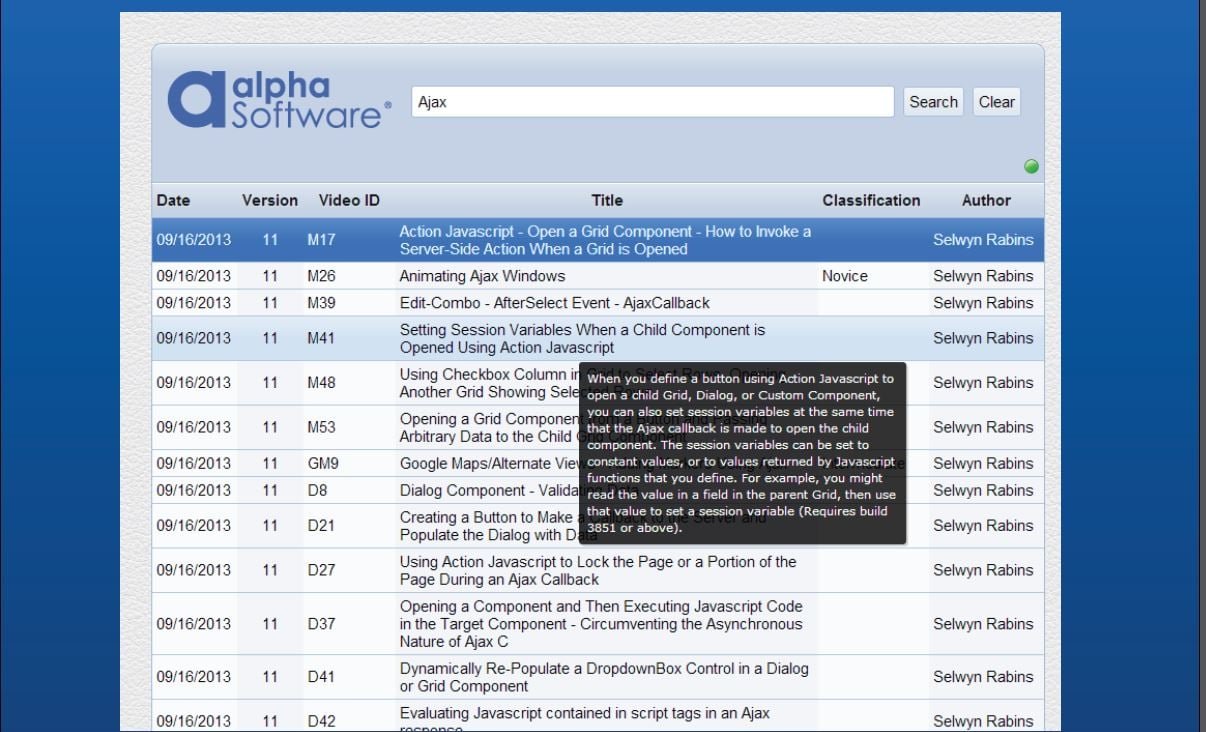Screen dimensions: 1206x732
Task: Click the Classification column header
Action: [871, 200]
